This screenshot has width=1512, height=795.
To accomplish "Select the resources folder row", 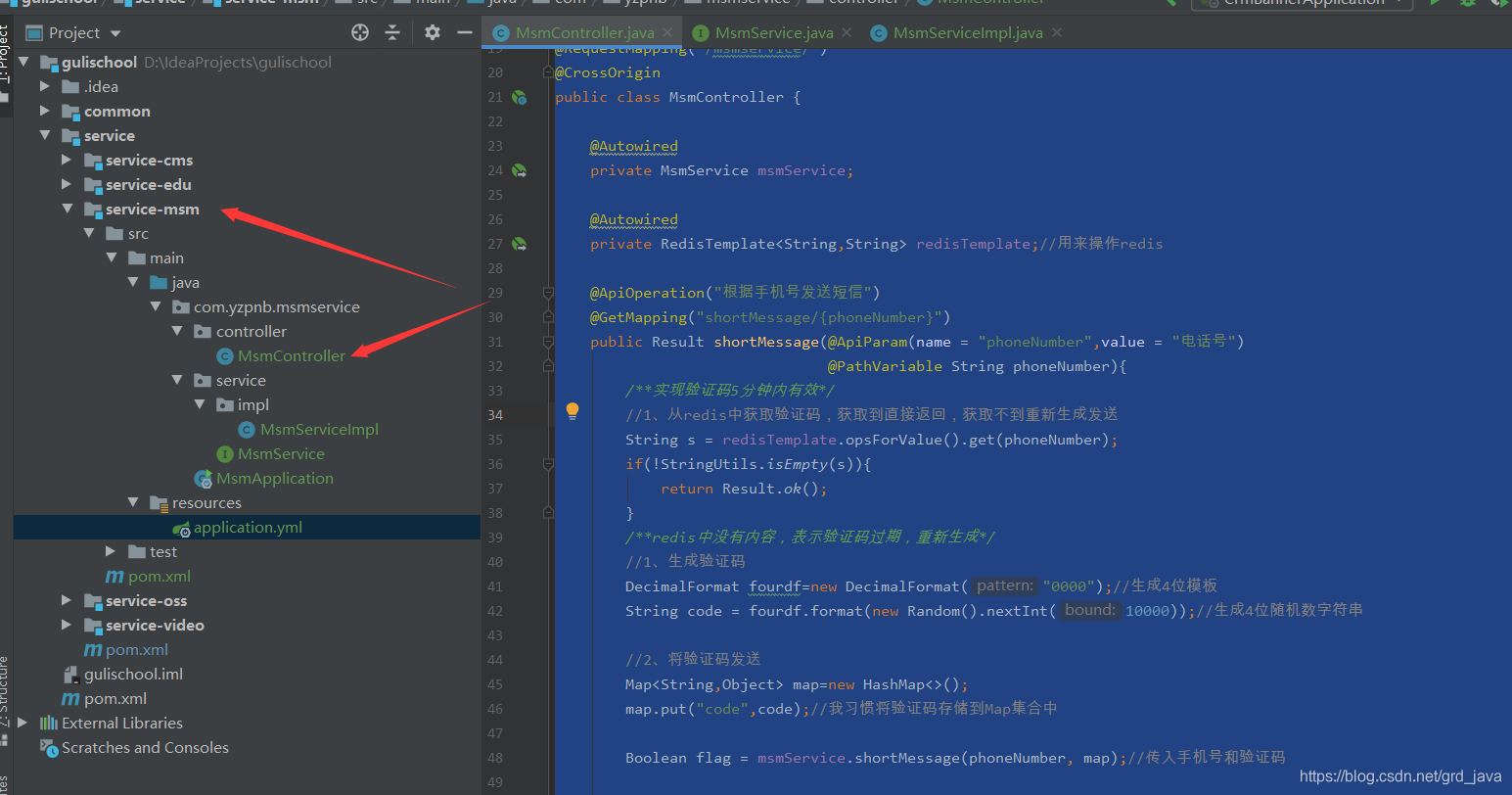I will click(x=247, y=502).
